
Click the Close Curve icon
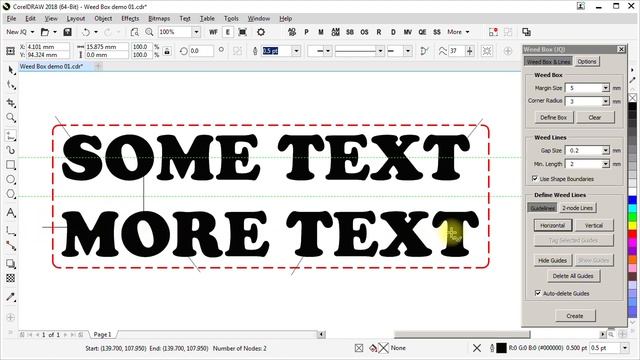click(424, 51)
